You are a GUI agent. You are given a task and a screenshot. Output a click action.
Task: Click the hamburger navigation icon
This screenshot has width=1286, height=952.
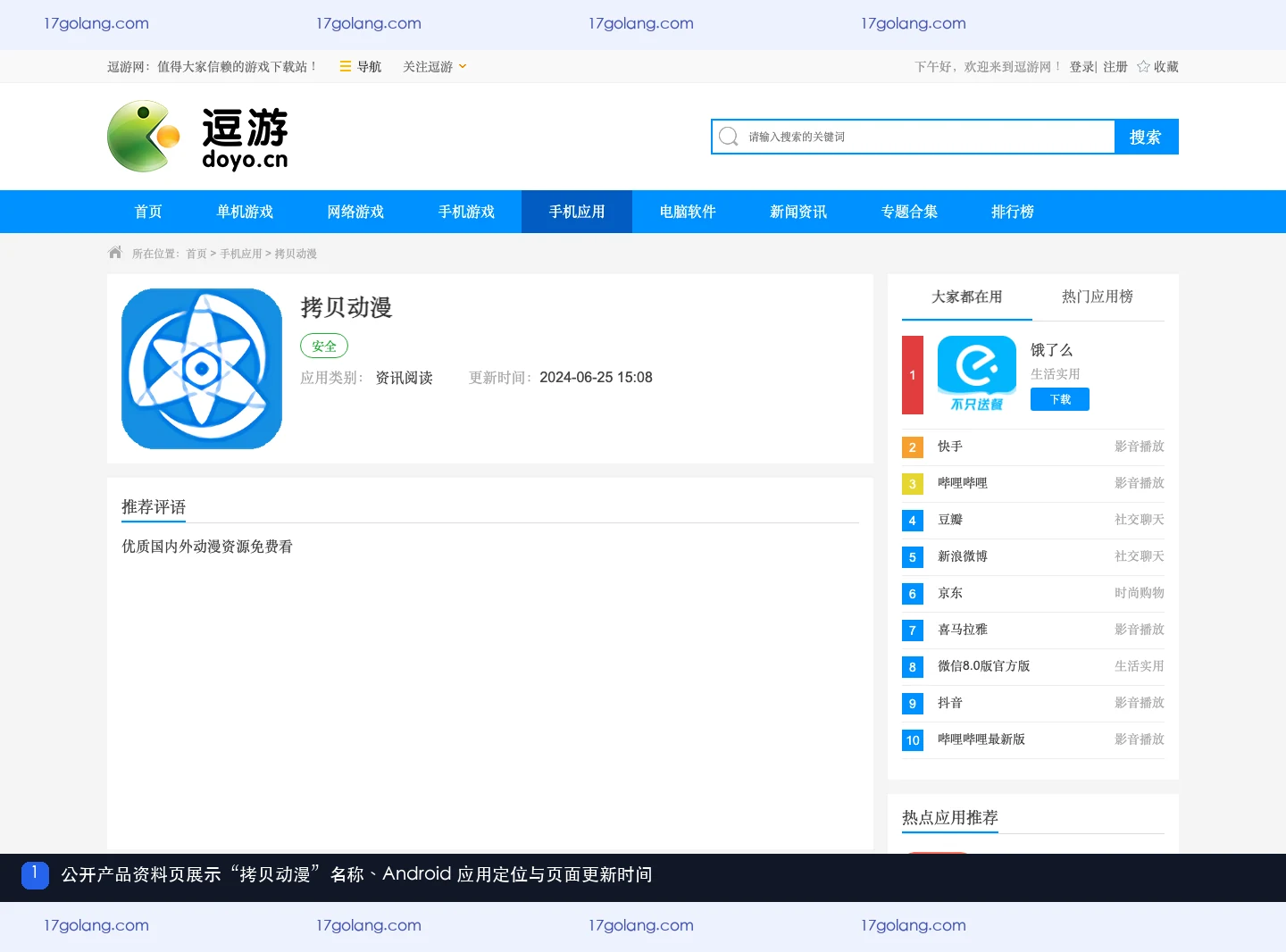[346, 66]
